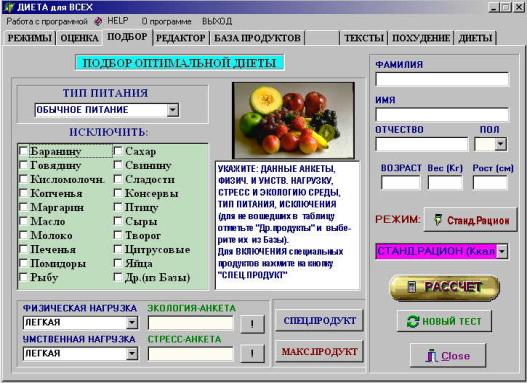Click the СПЕЦ.ПРОДУКТ button
Image resolution: width=527 pixels, height=383 pixels.
tap(319, 321)
